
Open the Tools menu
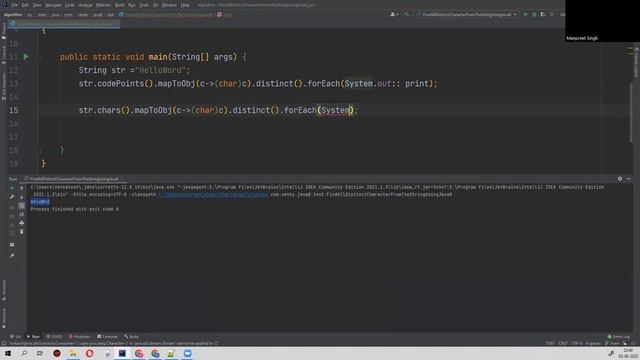point(144,5)
